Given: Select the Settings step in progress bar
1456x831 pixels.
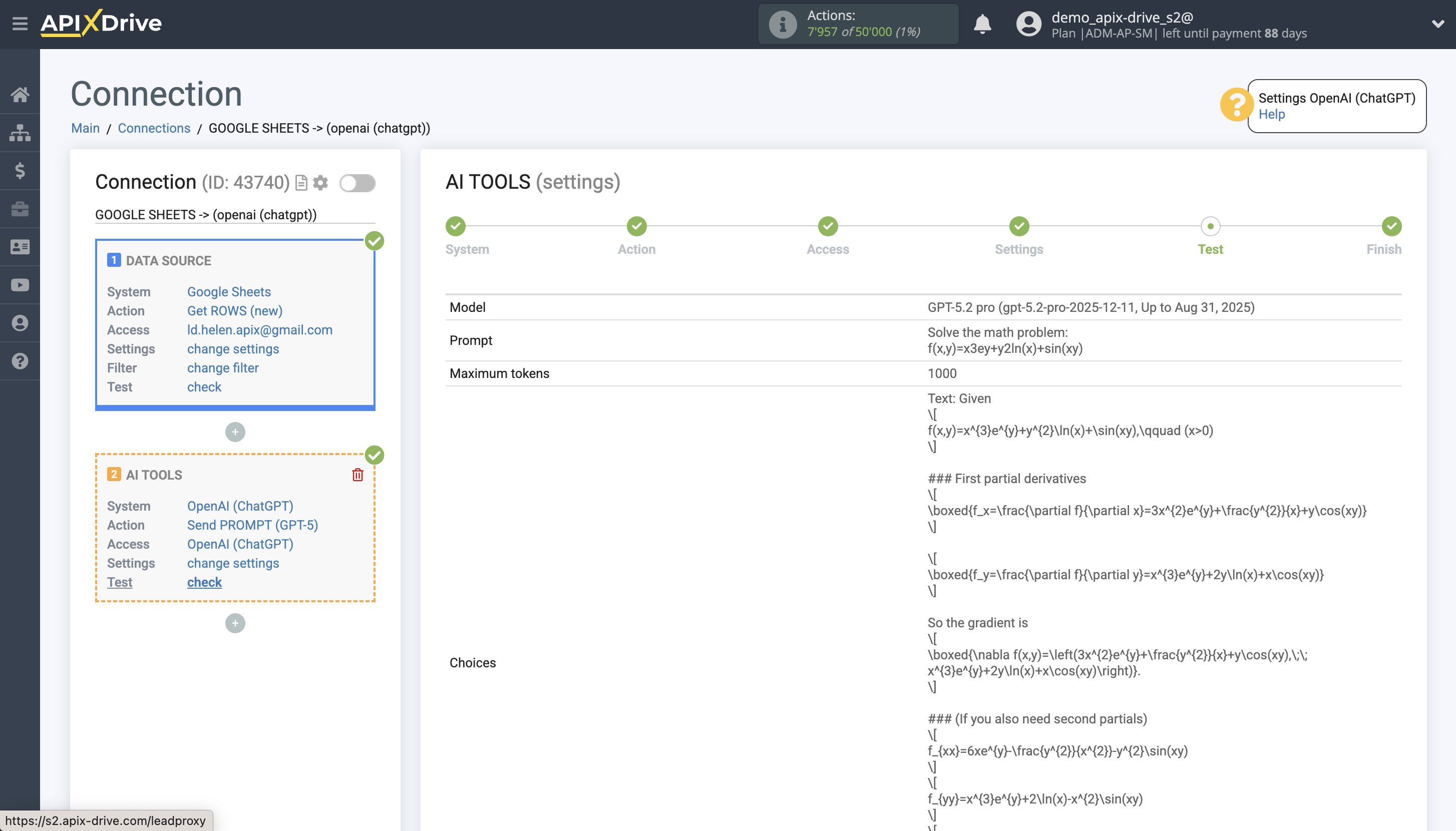Looking at the screenshot, I should click(1018, 226).
